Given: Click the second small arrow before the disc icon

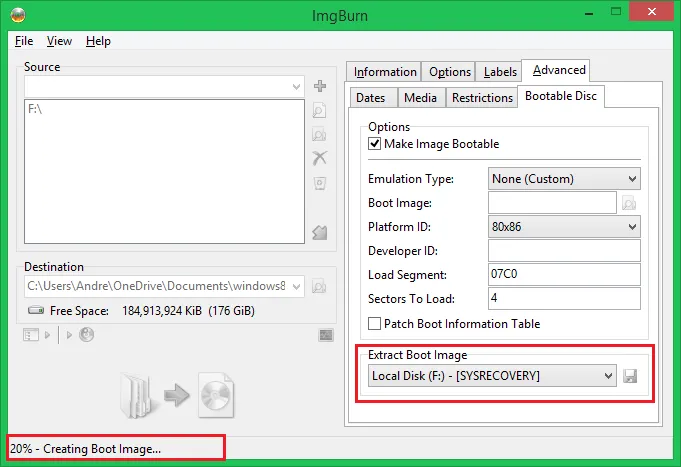Looking at the screenshot, I should (x=69, y=335).
